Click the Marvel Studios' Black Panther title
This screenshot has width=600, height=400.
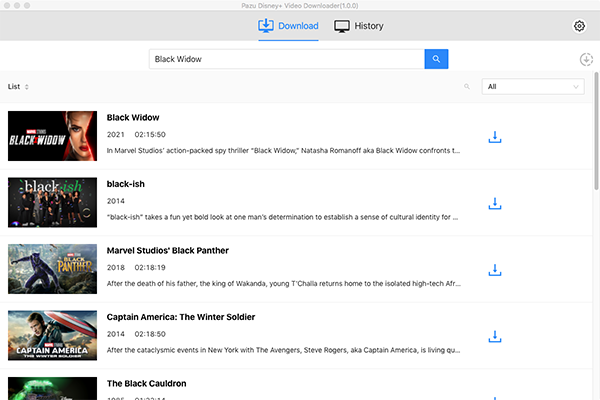click(x=168, y=251)
